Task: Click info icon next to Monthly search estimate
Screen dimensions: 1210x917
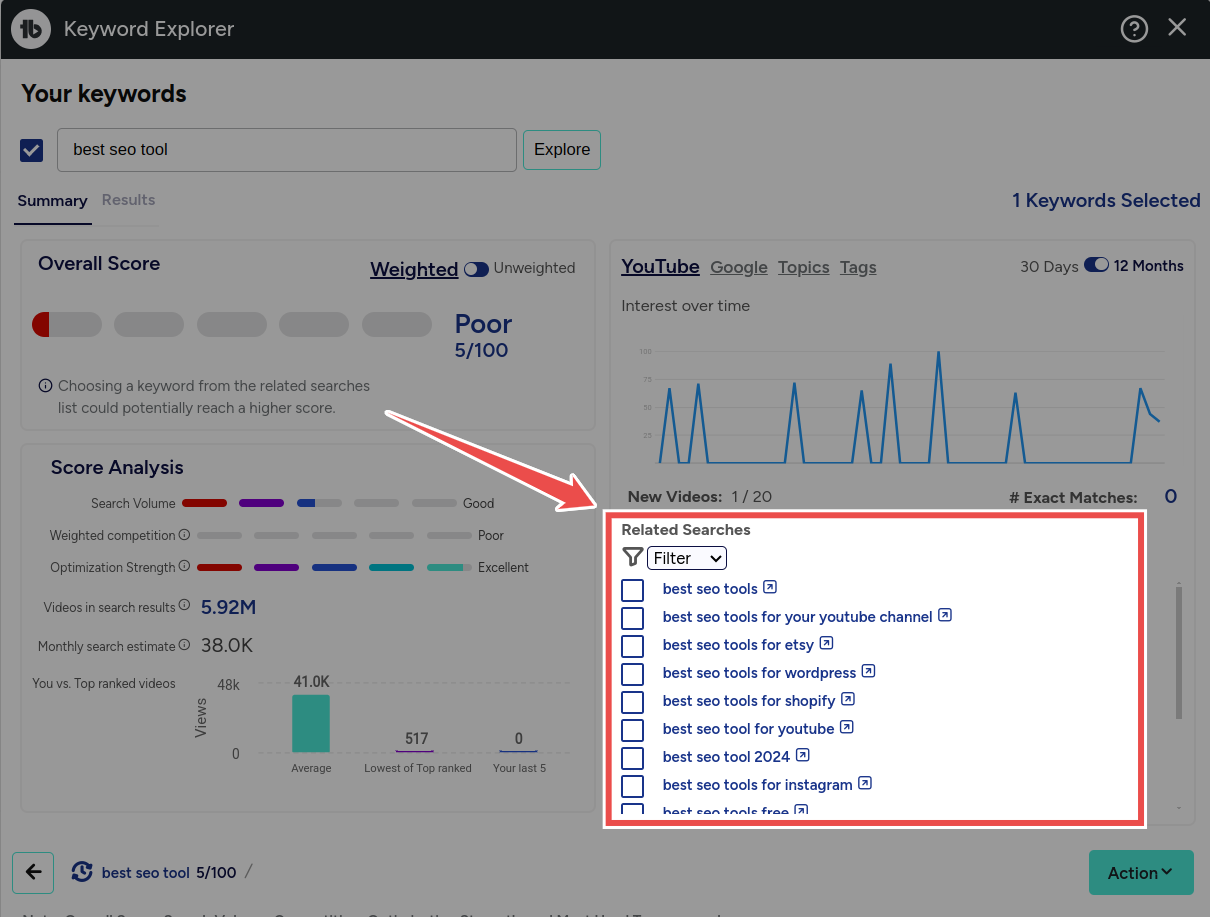Action: tap(184, 646)
